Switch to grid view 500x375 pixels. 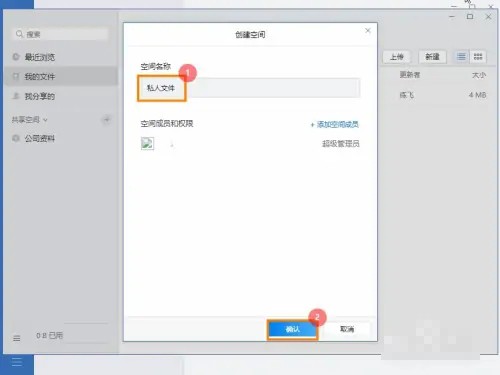click(478, 57)
